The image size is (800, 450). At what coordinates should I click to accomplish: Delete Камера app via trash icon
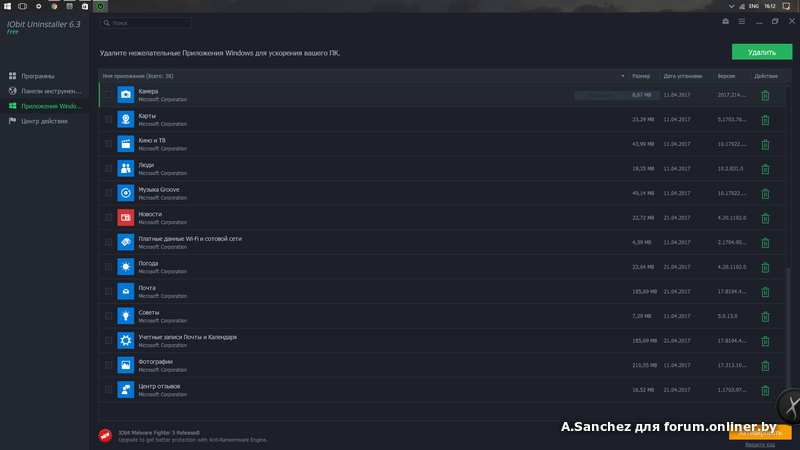[765, 95]
